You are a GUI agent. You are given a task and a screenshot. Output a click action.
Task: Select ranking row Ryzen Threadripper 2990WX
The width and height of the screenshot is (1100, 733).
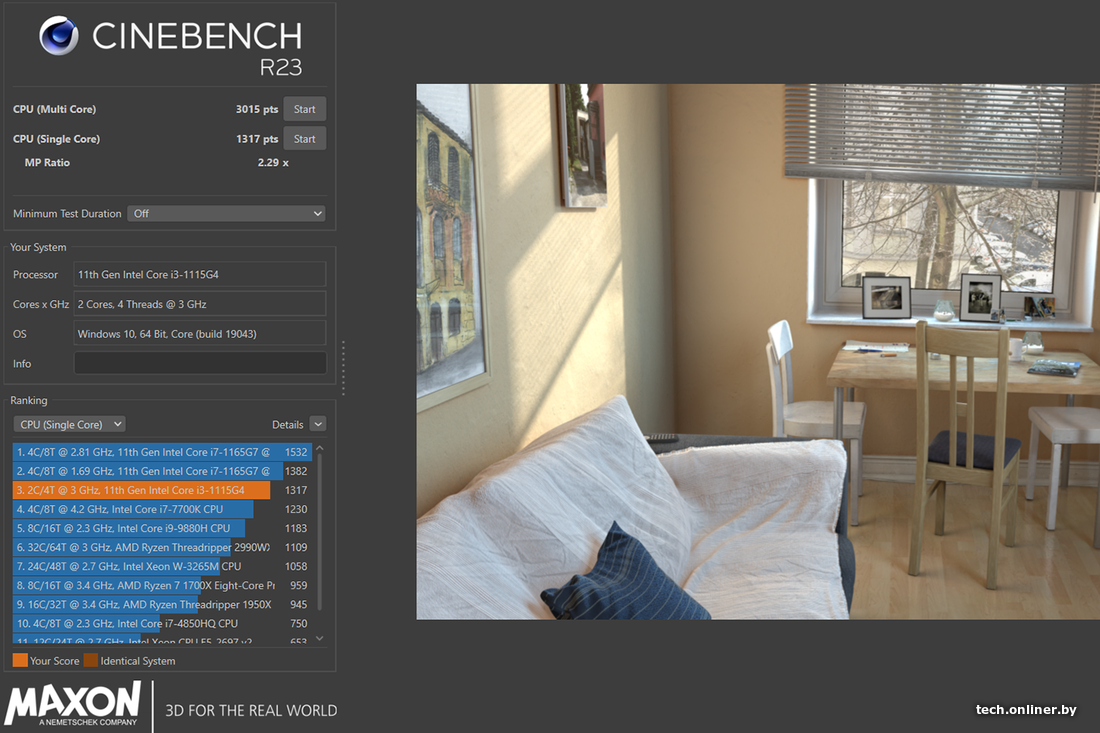click(162, 547)
